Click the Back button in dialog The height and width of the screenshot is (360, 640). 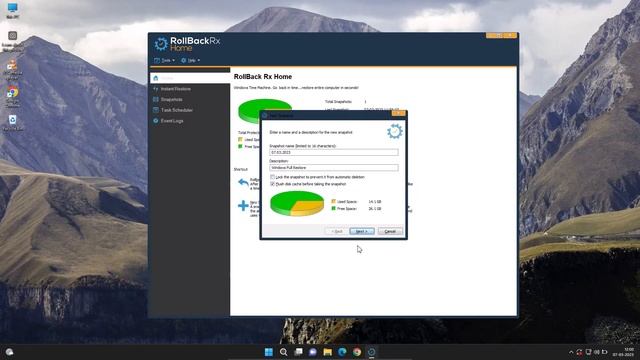[x=337, y=231]
